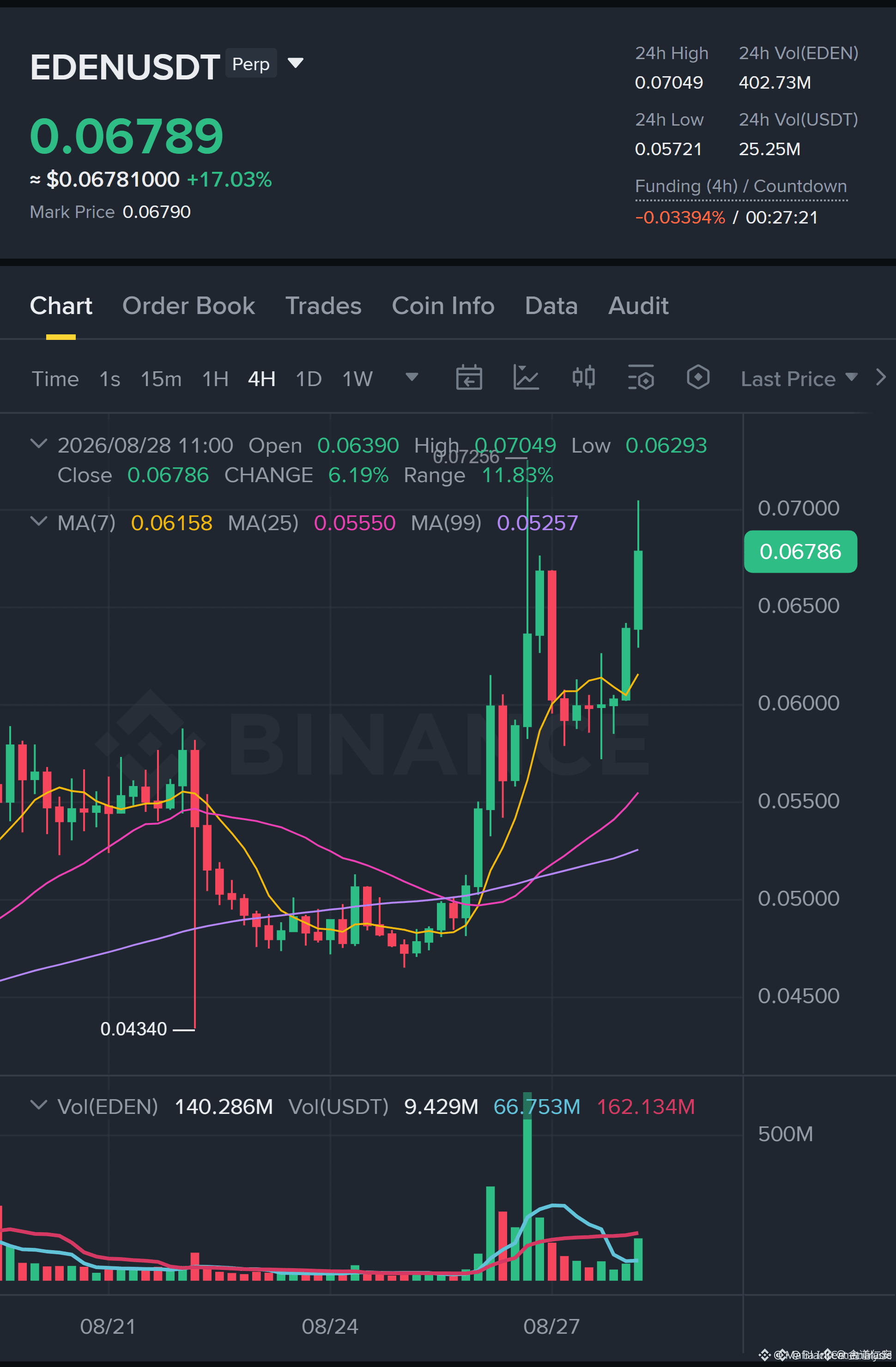Select the Time line chart view
This screenshot has height=1367, width=896.
click(x=55, y=379)
